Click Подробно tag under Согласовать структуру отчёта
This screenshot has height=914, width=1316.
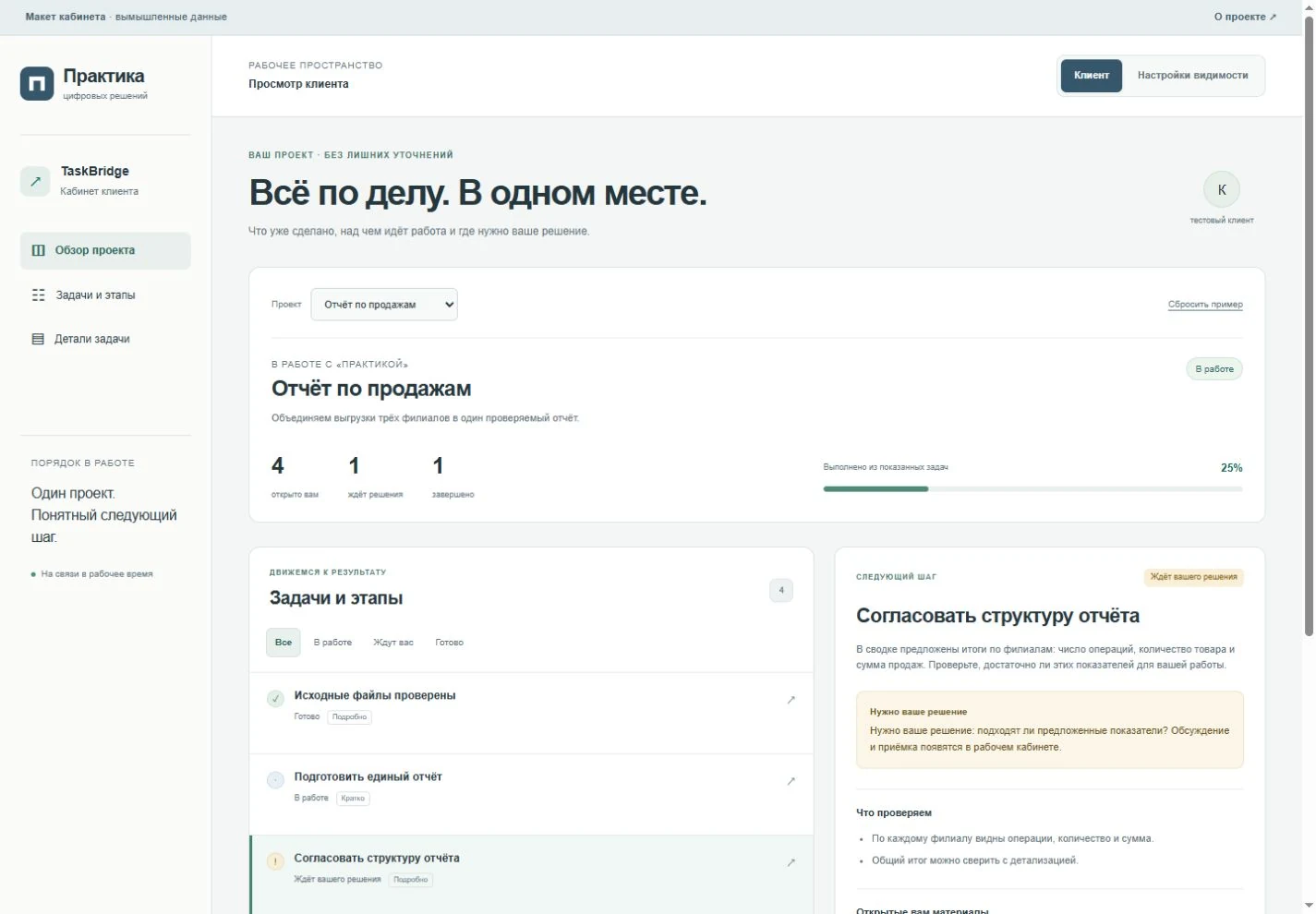(x=411, y=880)
